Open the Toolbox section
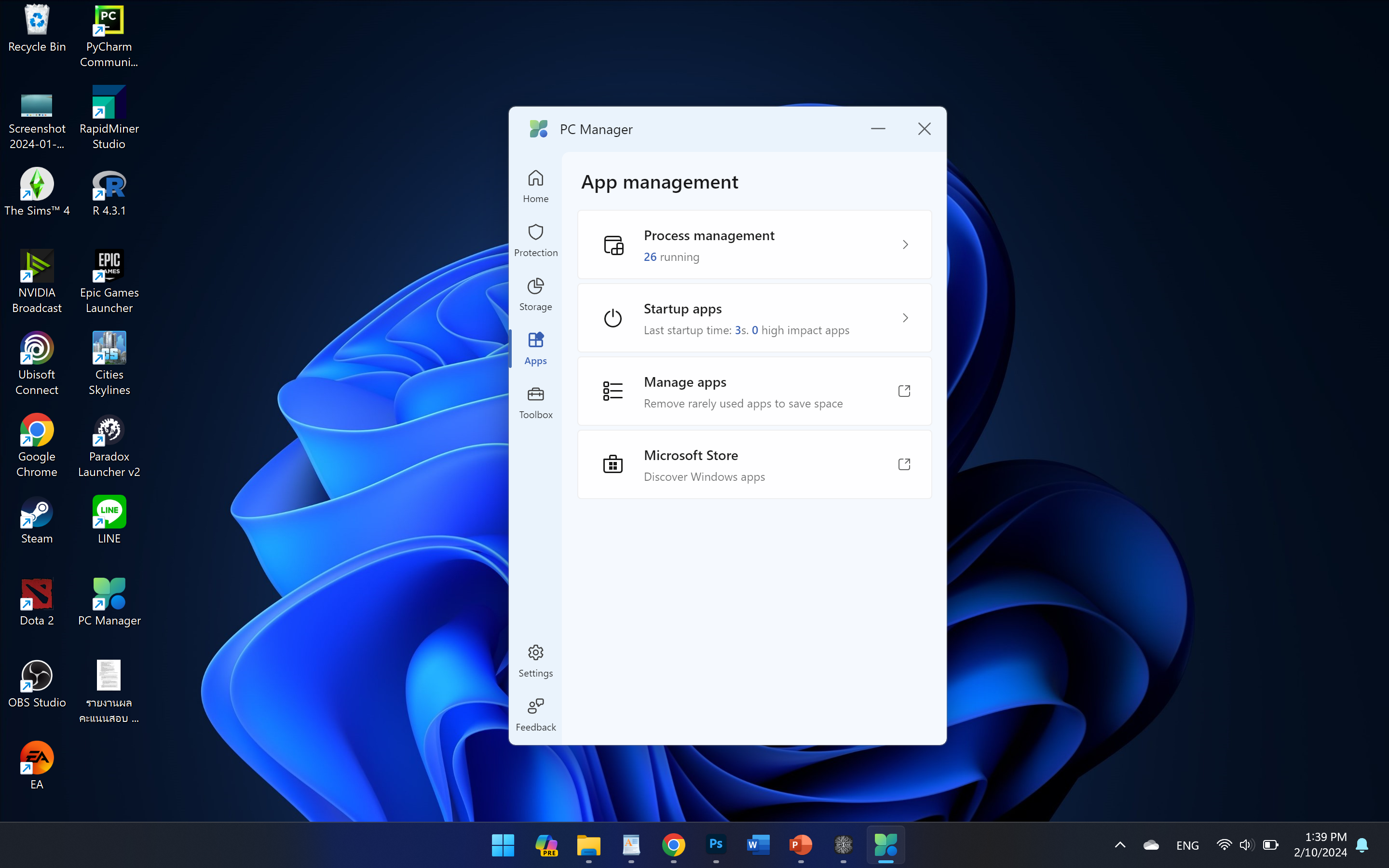 pos(535,403)
